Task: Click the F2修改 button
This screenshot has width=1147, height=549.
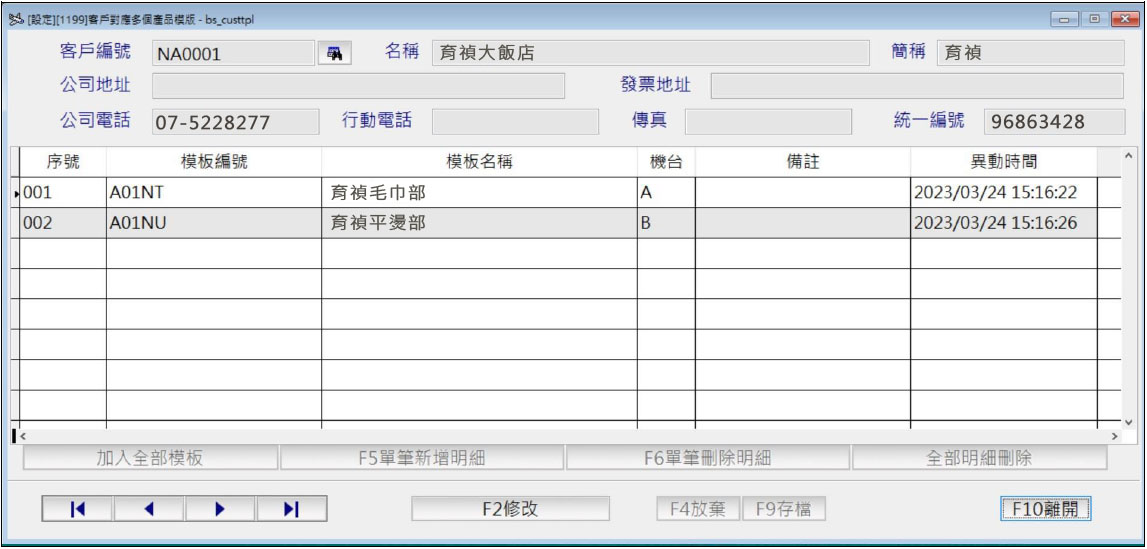Action: pos(511,509)
